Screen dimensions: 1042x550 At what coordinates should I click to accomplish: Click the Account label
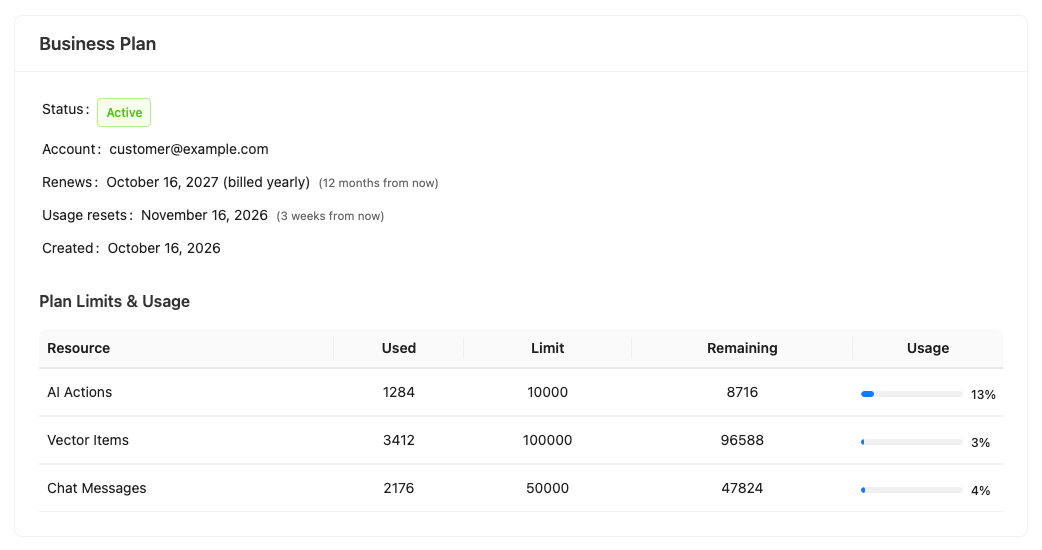point(71,149)
